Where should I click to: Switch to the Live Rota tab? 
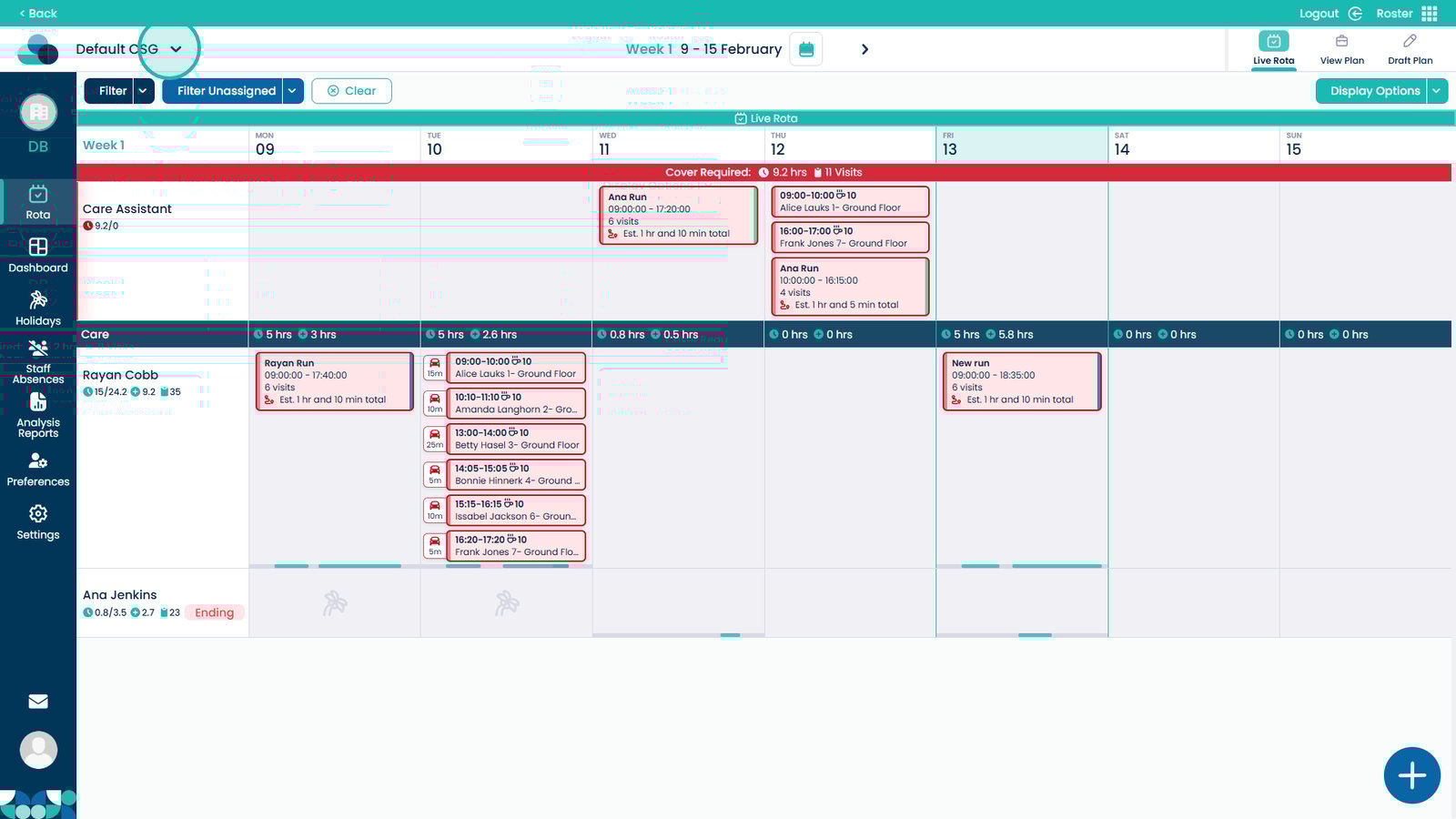(1273, 49)
